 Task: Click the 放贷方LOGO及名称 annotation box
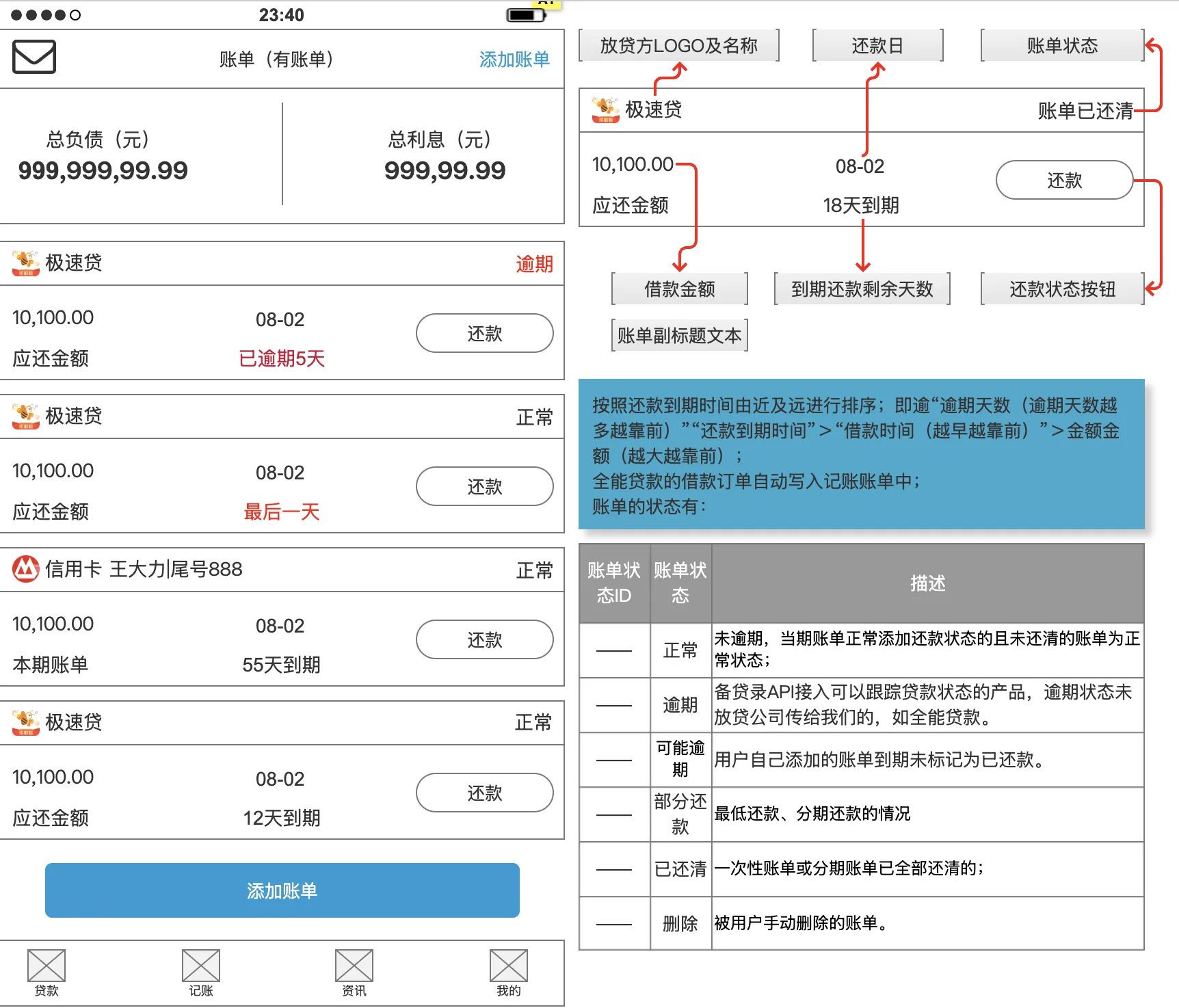pyautogui.click(x=679, y=45)
